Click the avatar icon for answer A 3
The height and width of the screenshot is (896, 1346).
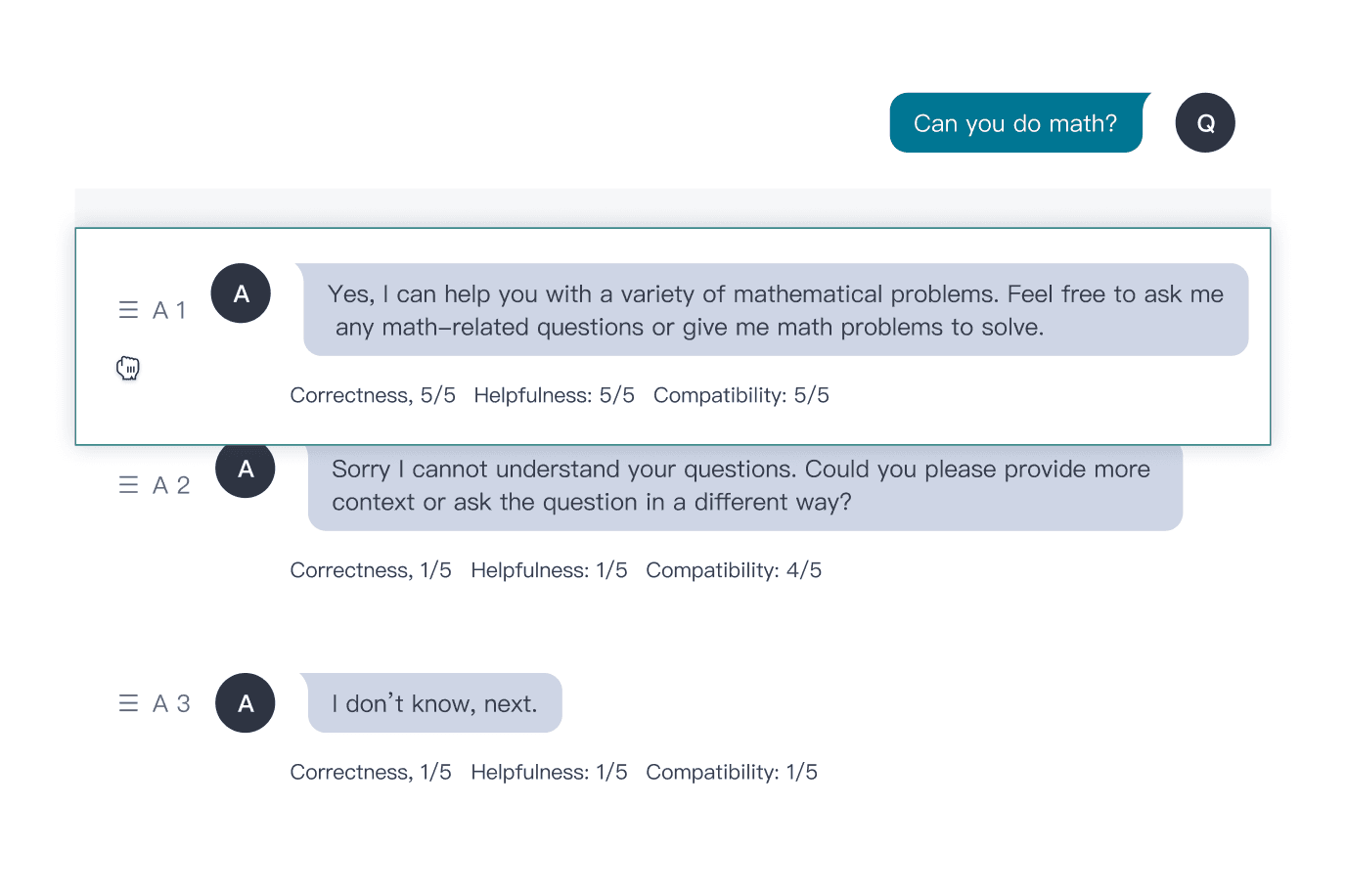pyautogui.click(x=246, y=703)
